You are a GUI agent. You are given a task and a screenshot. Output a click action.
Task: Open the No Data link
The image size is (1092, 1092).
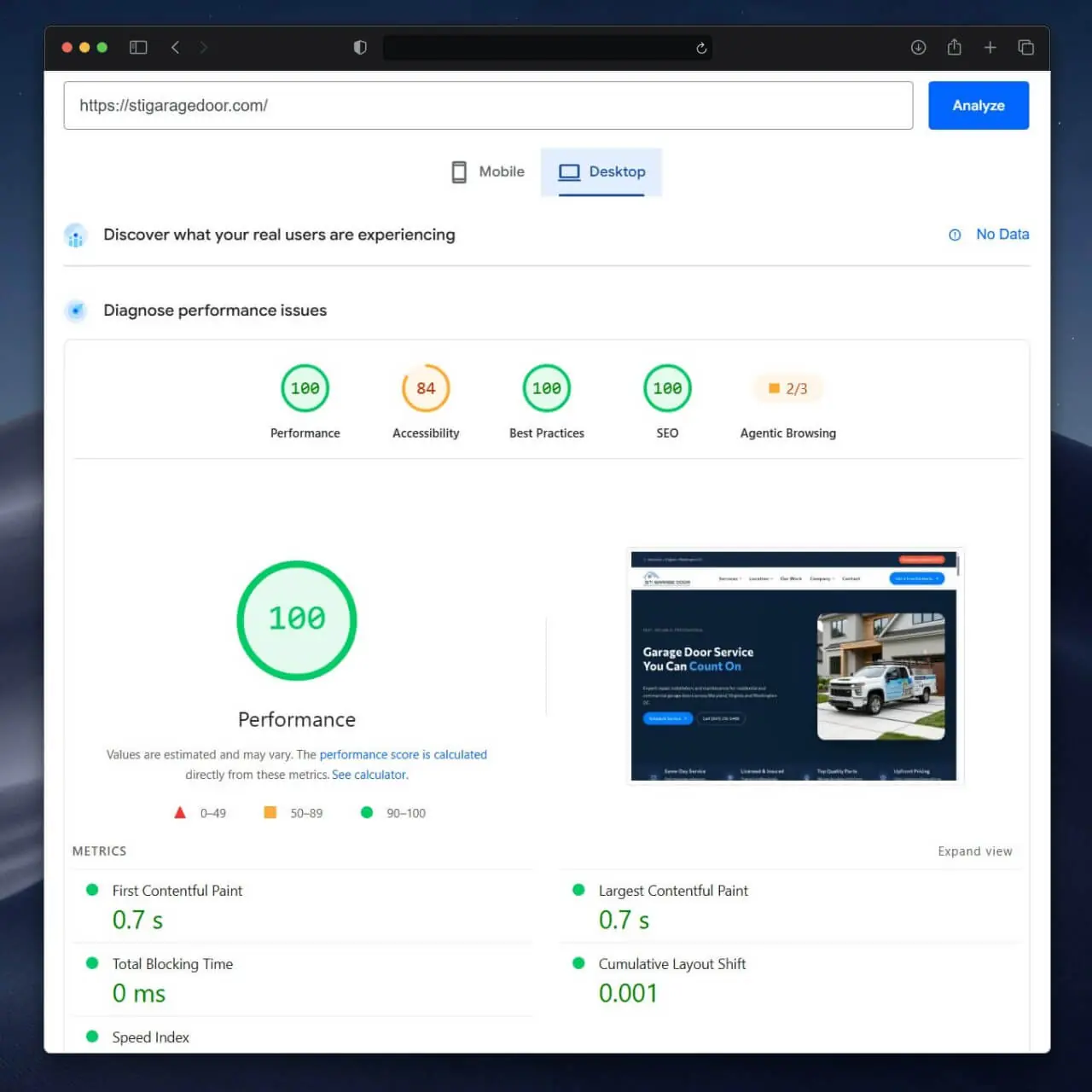(x=1002, y=235)
